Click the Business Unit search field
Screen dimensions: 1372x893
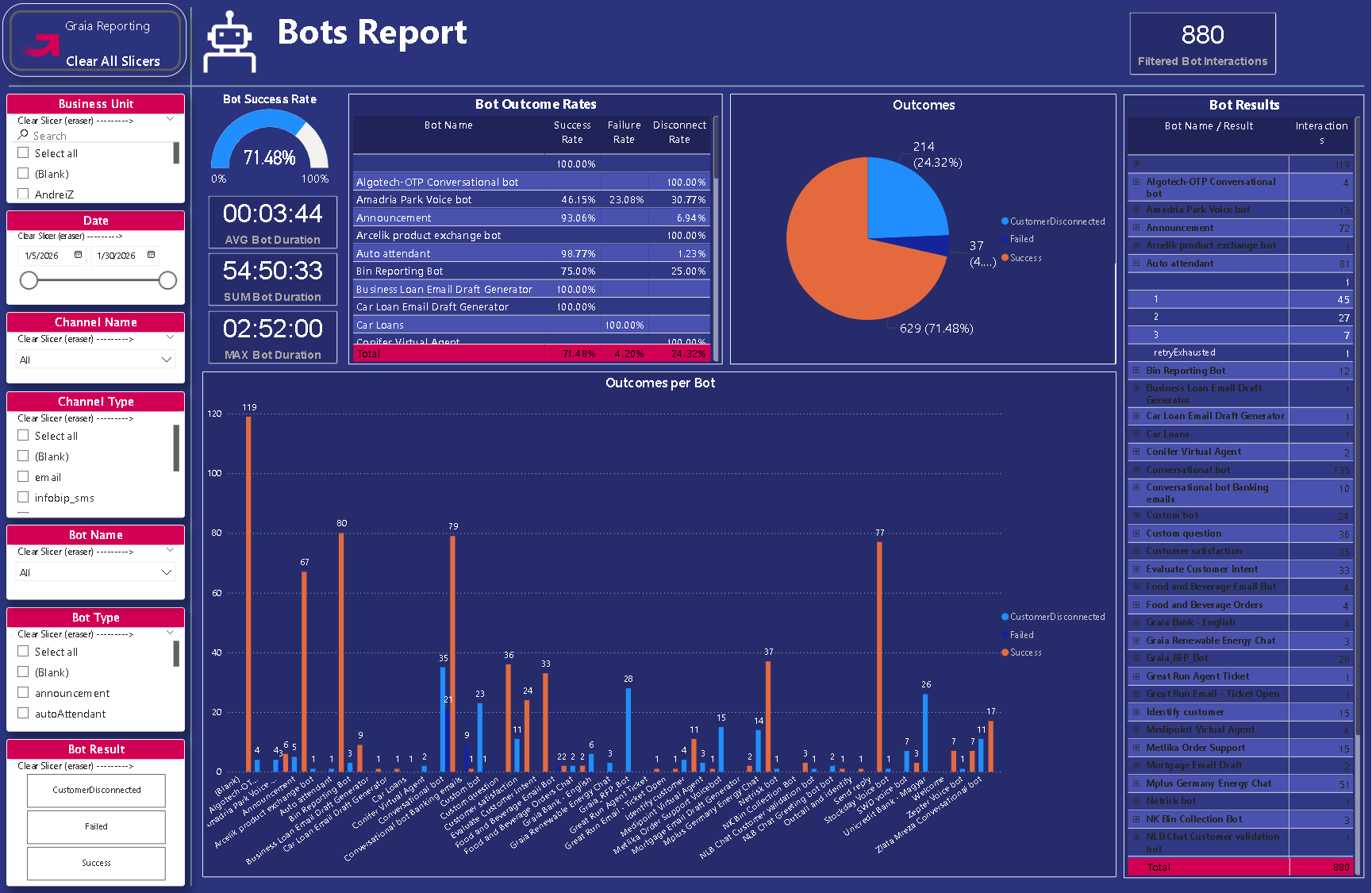tap(95, 136)
